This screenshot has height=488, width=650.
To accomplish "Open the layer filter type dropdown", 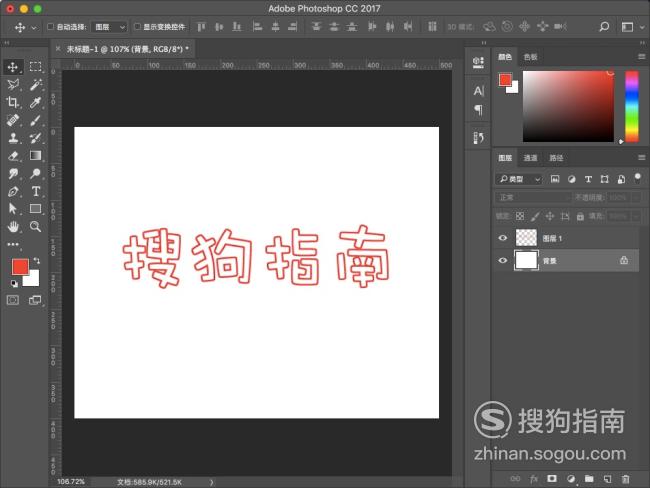I will coord(519,179).
